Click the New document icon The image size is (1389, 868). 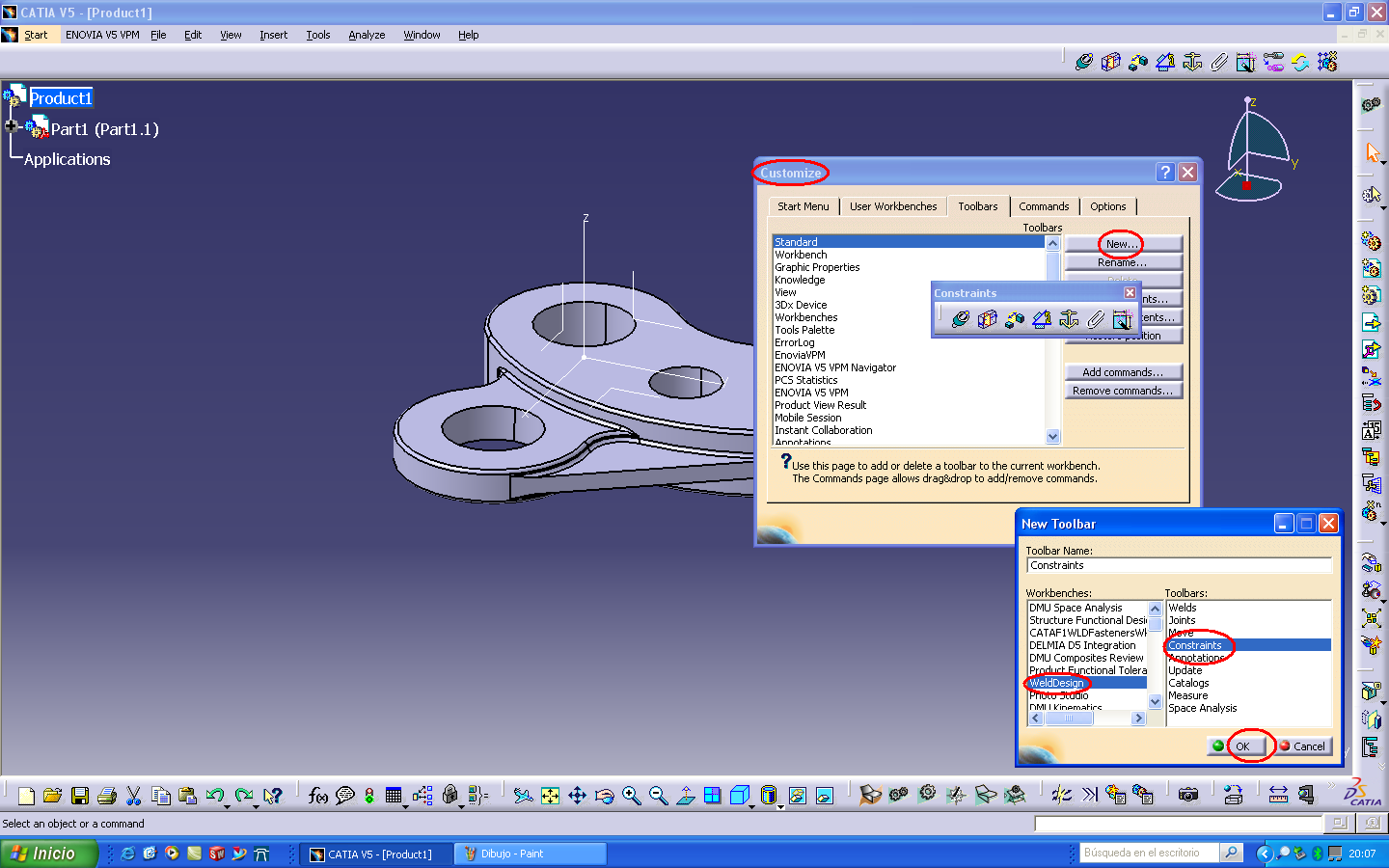(x=26, y=796)
